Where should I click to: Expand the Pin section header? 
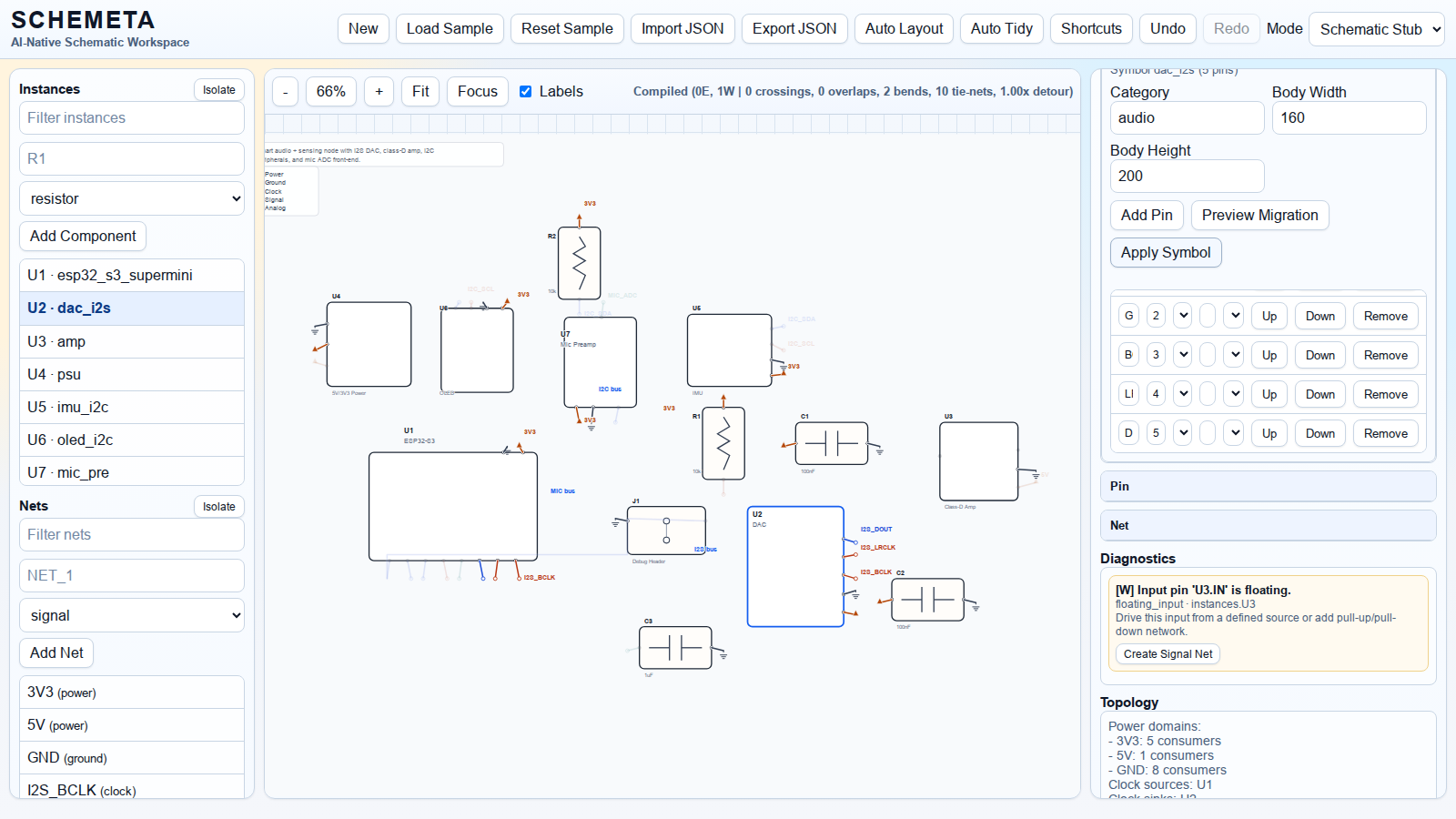1268,486
